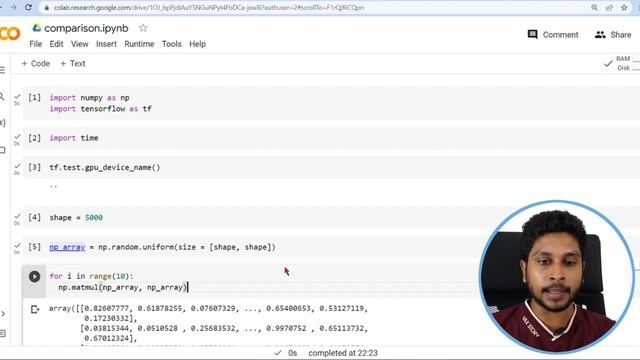Click the share page icon in address bar
The image size is (640, 360).
pos(609,7)
